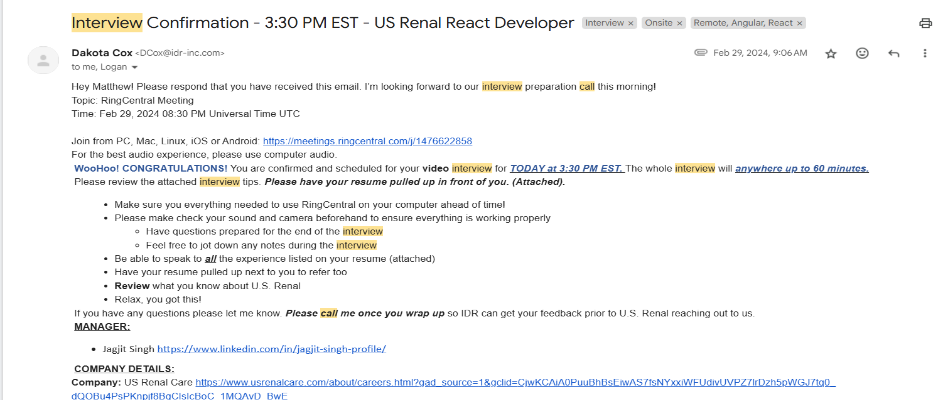The height and width of the screenshot is (400, 943).
Task: Open Jagjit Singh's LinkedIn profile link
Action: coord(271,349)
